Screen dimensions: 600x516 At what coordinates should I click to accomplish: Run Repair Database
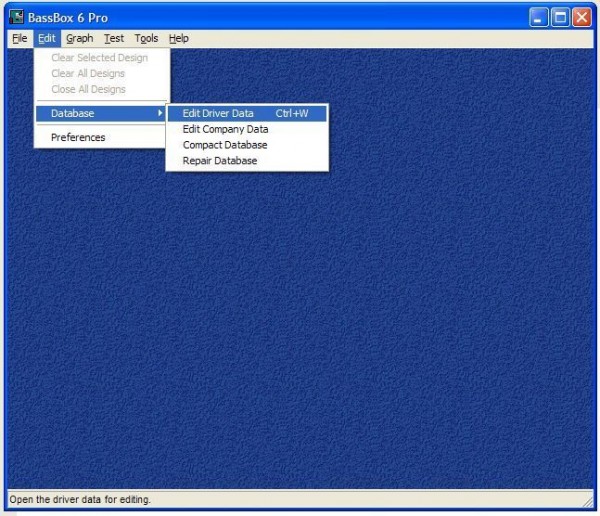click(220, 161)
